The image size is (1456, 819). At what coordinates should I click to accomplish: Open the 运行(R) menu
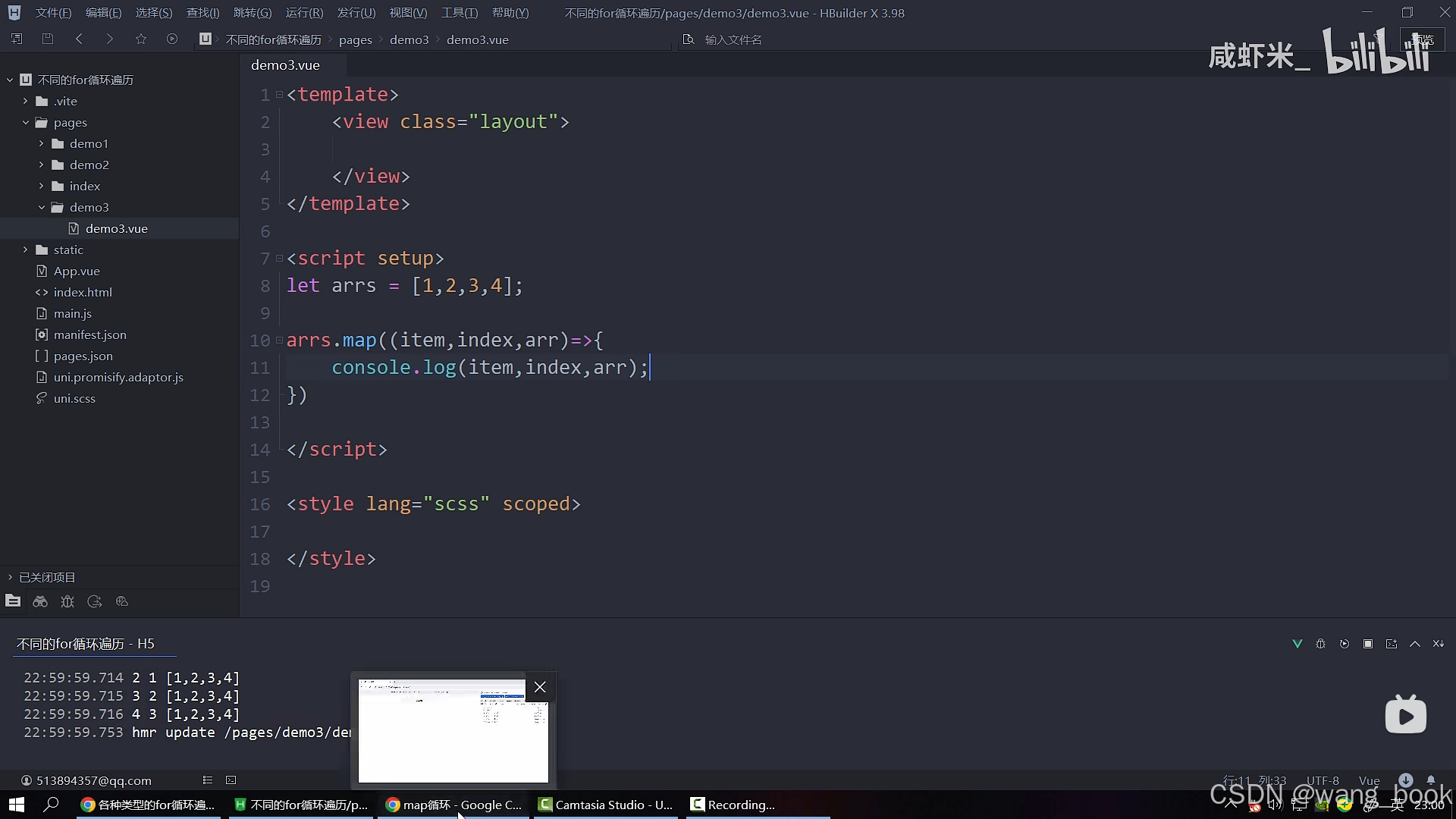click(x=304, y=13)
